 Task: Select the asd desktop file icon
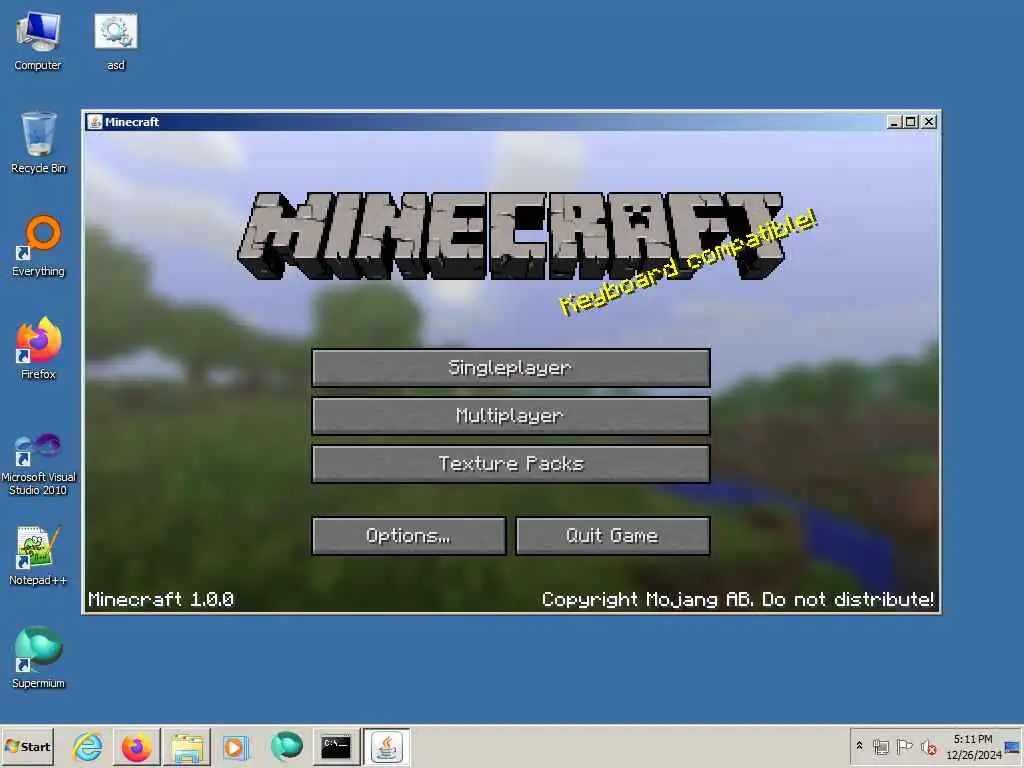tap(116, 42)
